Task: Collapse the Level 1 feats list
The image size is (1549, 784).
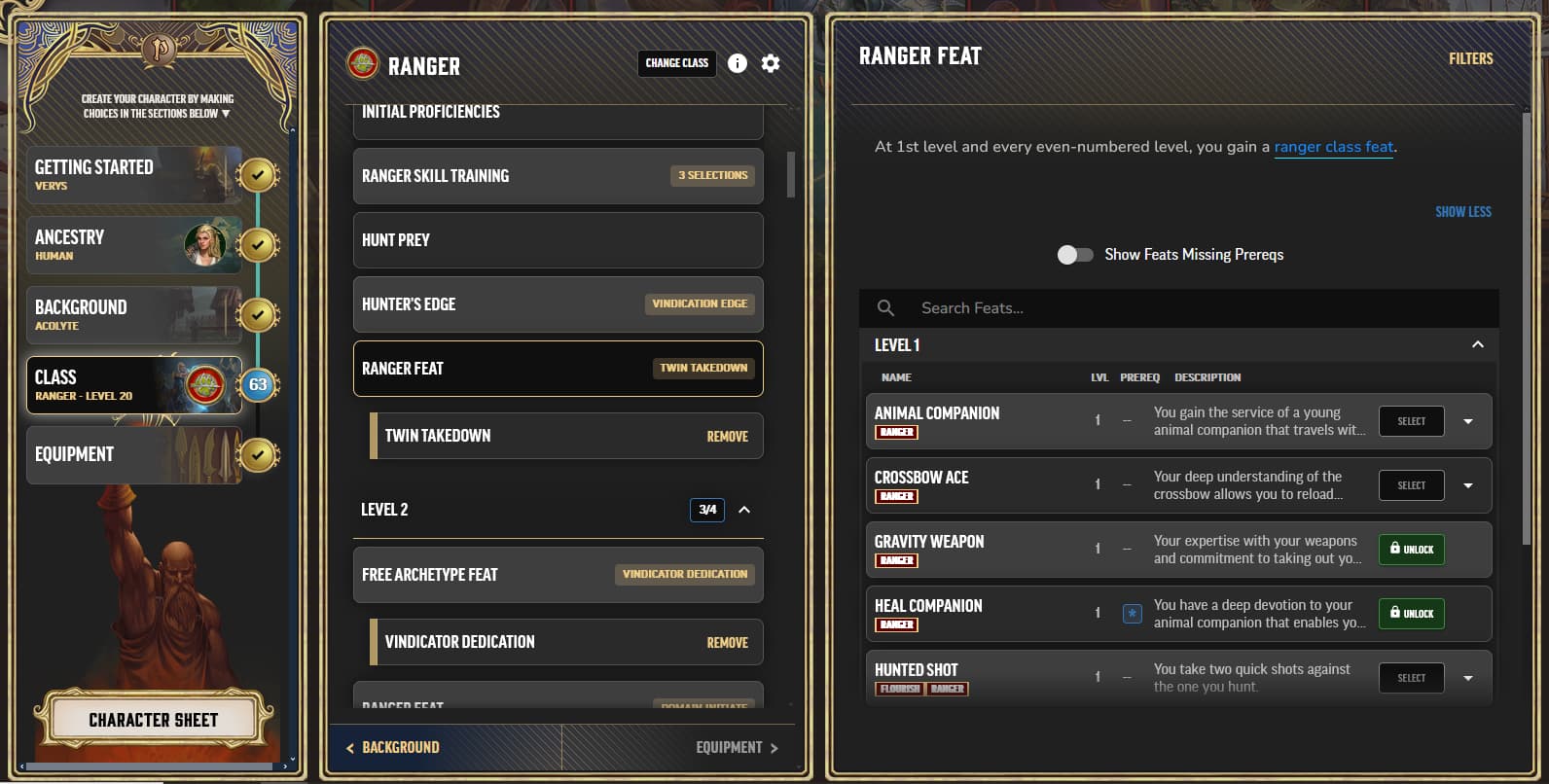Action: point(1477,345)
